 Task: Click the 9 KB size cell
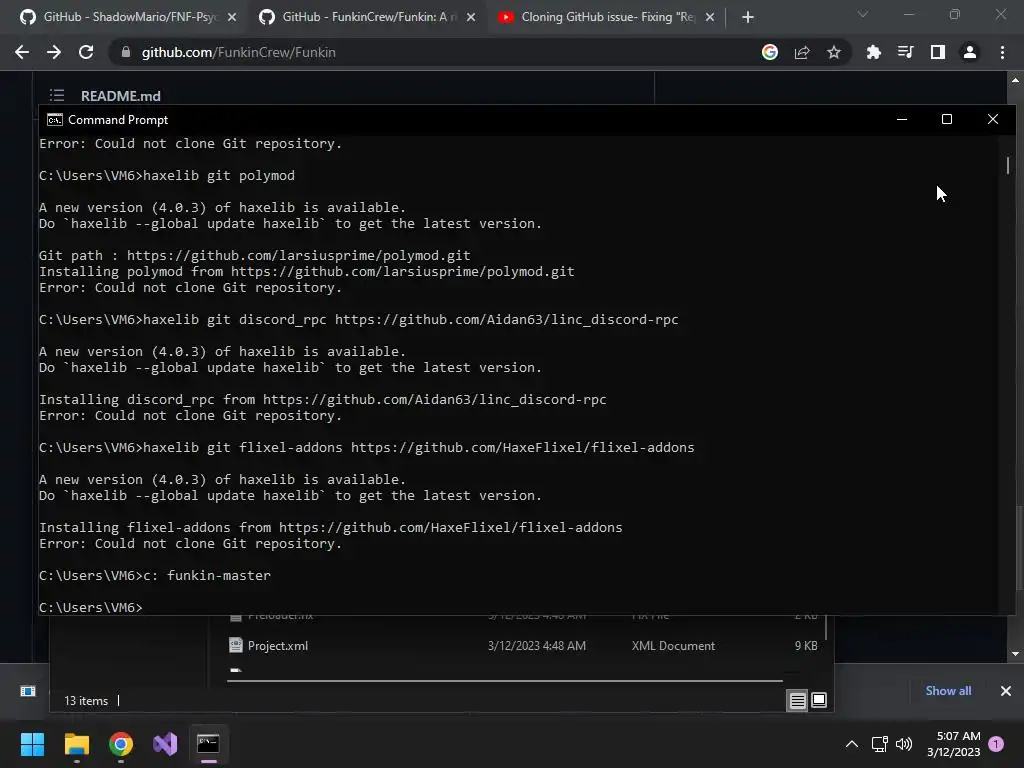click(806, 646)
